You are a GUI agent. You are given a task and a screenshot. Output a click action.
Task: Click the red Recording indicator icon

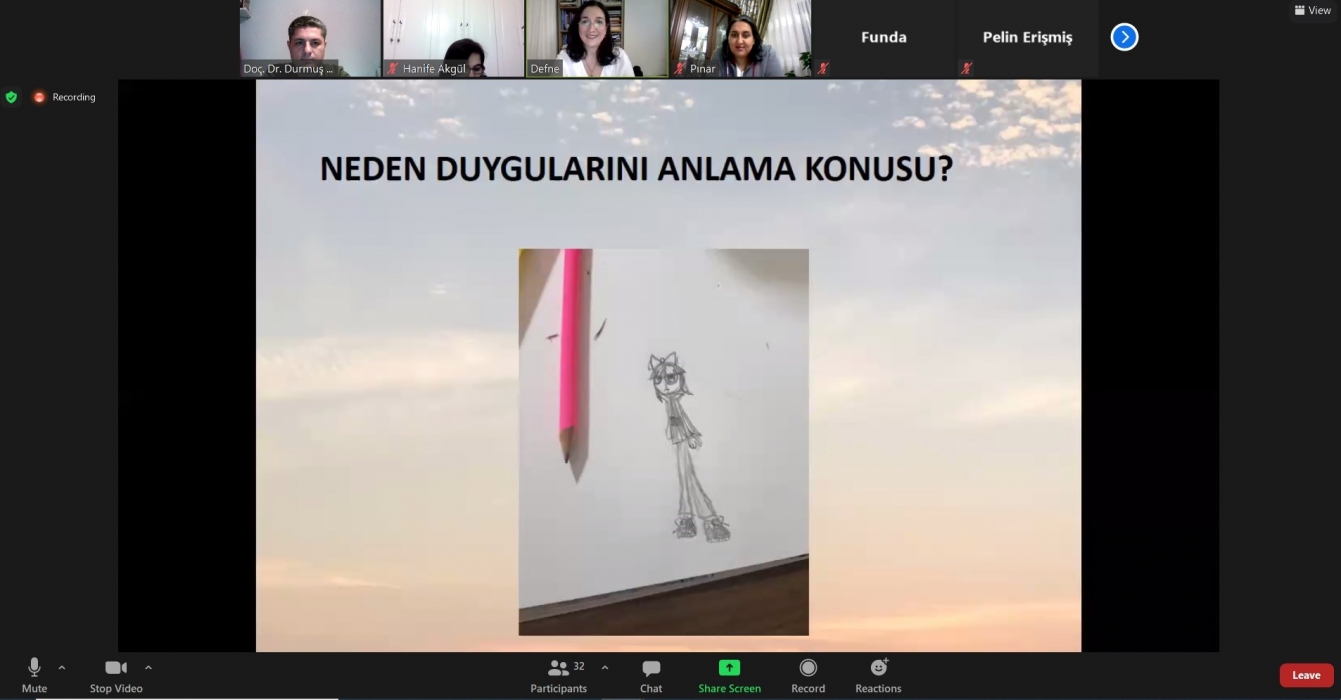click(x=39, y=97)
